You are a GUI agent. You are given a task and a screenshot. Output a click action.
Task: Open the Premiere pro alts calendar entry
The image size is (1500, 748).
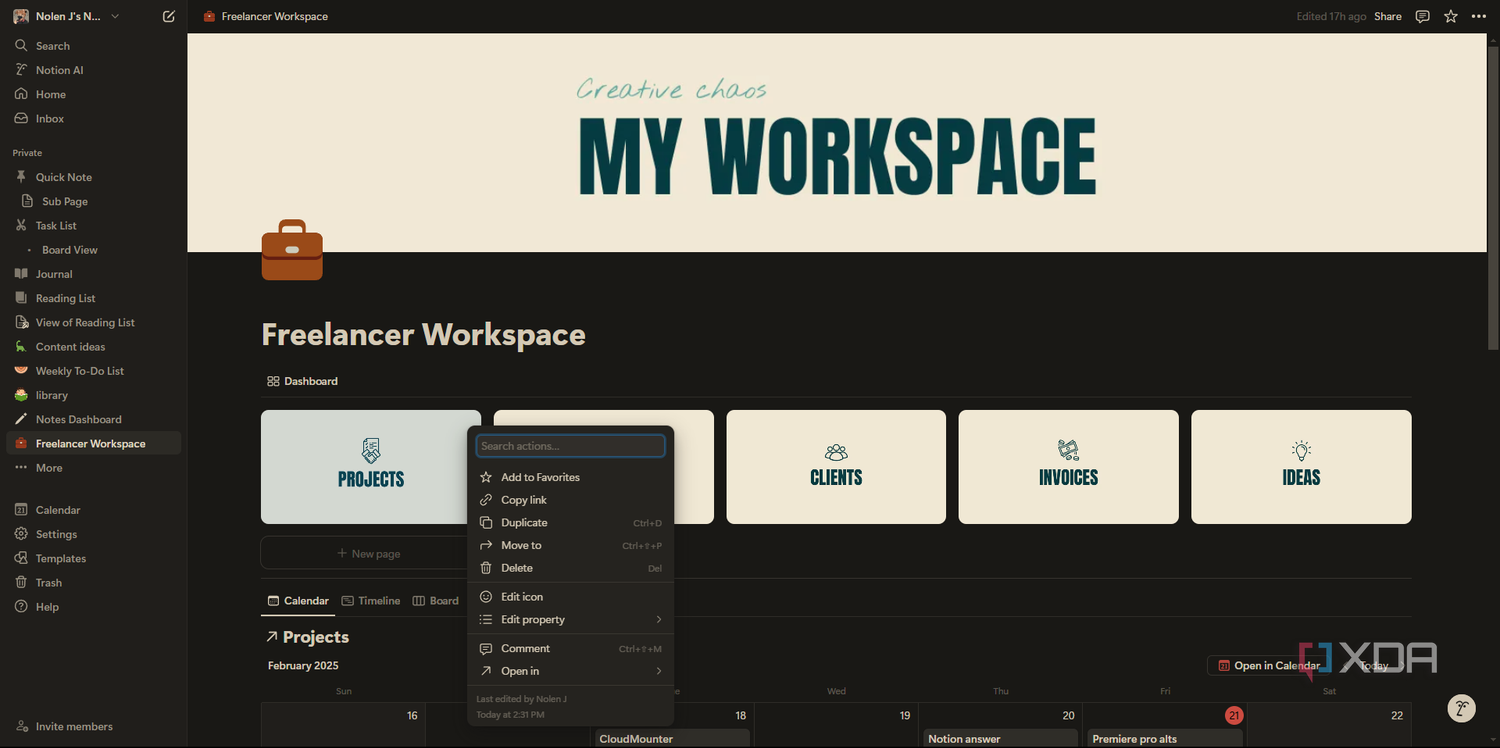[1164, 739]
